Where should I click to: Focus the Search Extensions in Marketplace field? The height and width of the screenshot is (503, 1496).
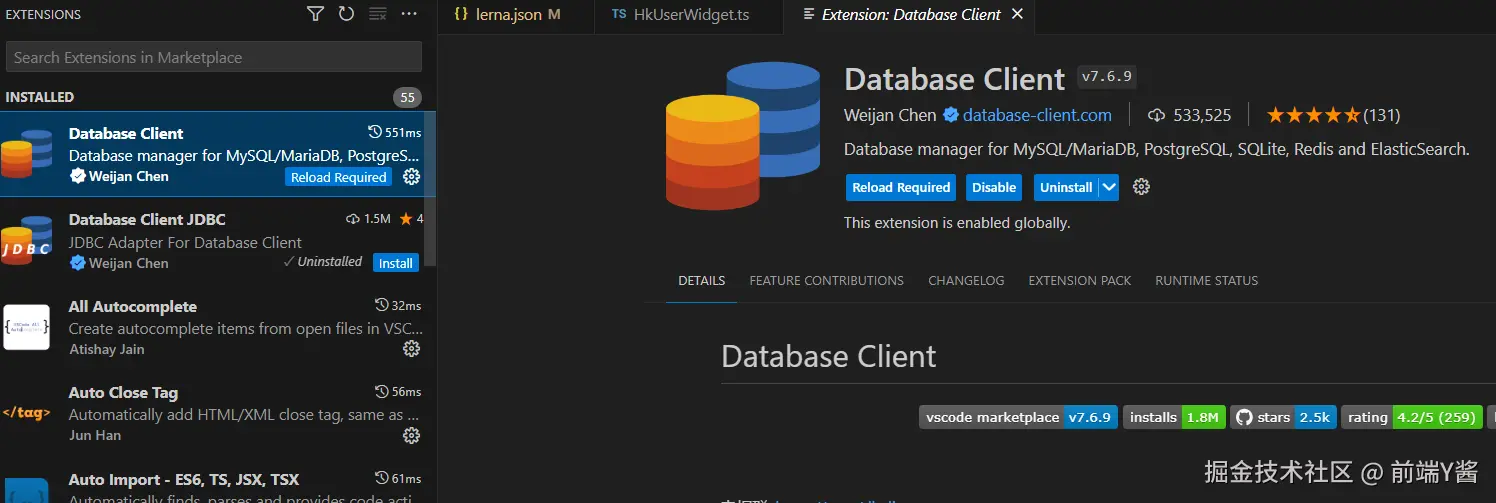214,57
